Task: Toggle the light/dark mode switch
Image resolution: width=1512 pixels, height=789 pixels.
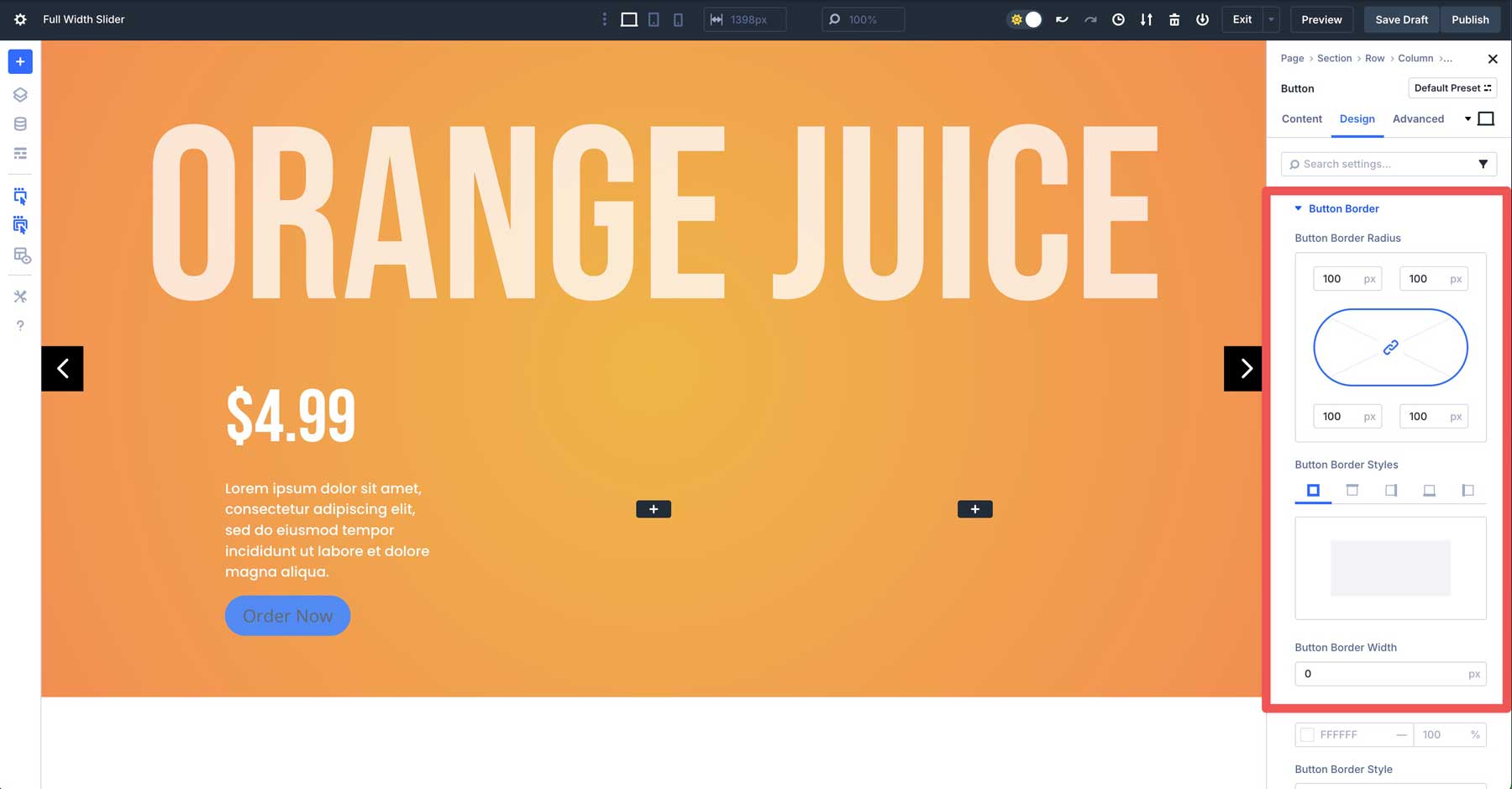Action: (x=1025, y=18)
